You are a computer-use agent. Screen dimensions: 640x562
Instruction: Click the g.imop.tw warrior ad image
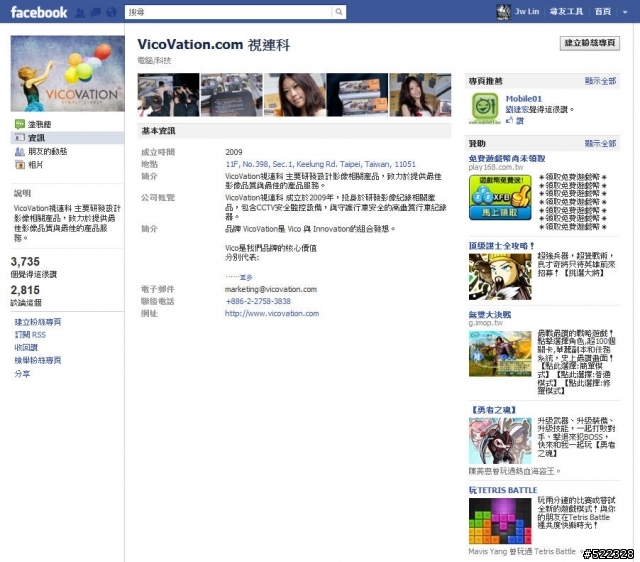pos(500,353)
